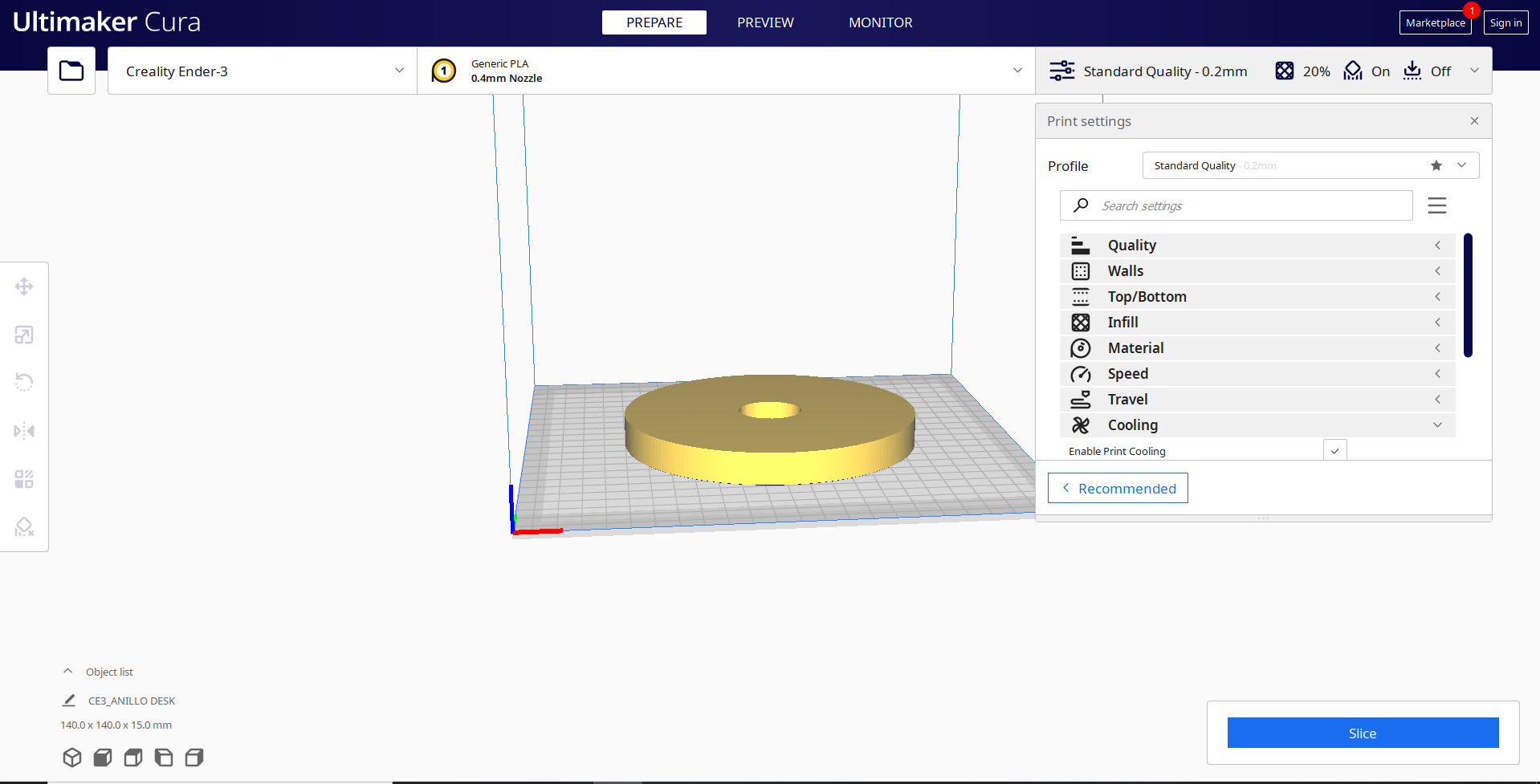
Task: Open the Profile dropdown arrow
Action: click(1461, 165)
